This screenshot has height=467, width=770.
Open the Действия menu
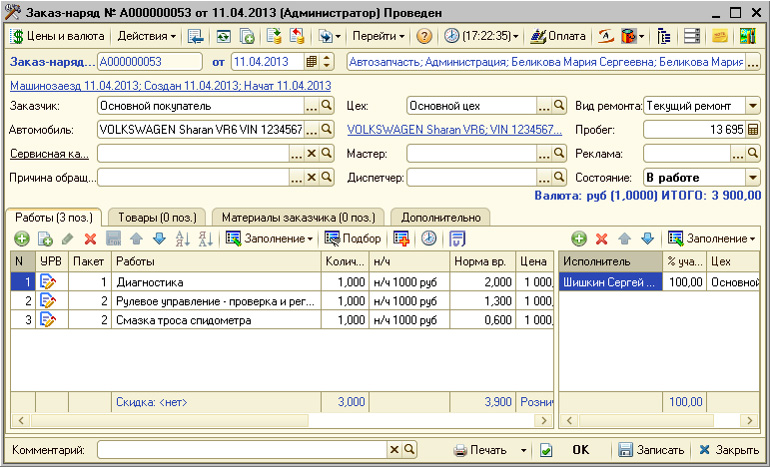pyautogui.click(x=146, y=36)
